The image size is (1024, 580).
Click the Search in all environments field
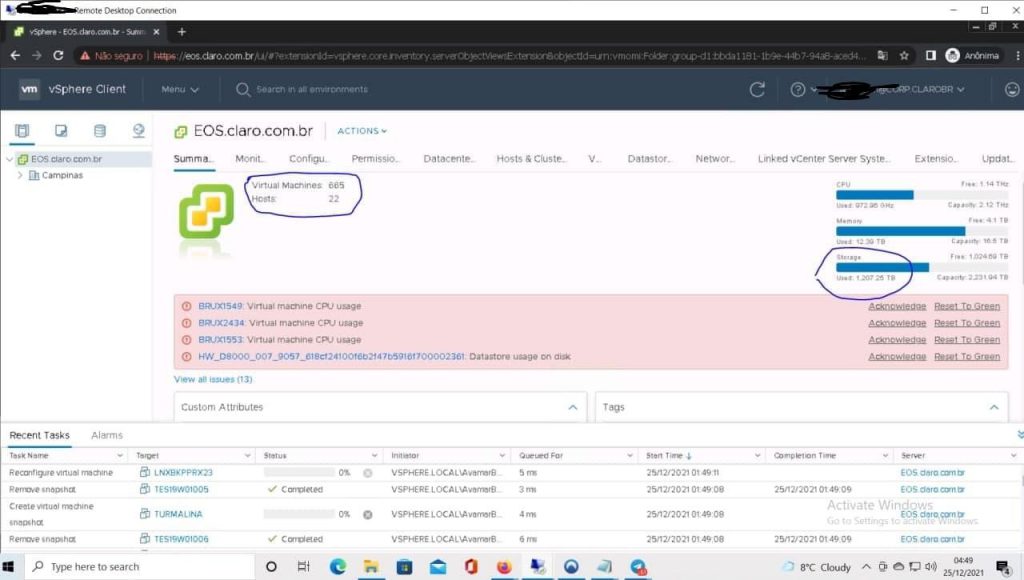[x=312, y=89]
